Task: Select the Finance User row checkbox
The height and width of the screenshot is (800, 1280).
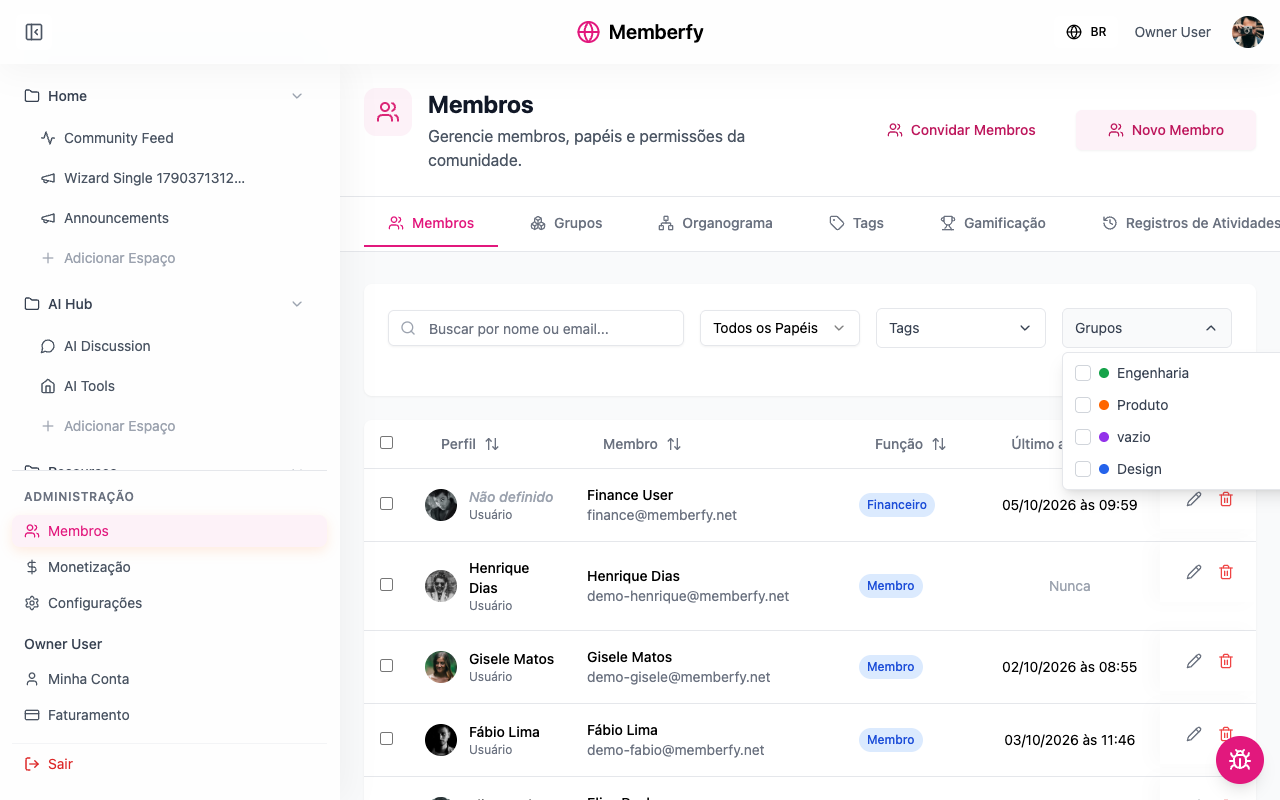Action: [x=387, y=504]
